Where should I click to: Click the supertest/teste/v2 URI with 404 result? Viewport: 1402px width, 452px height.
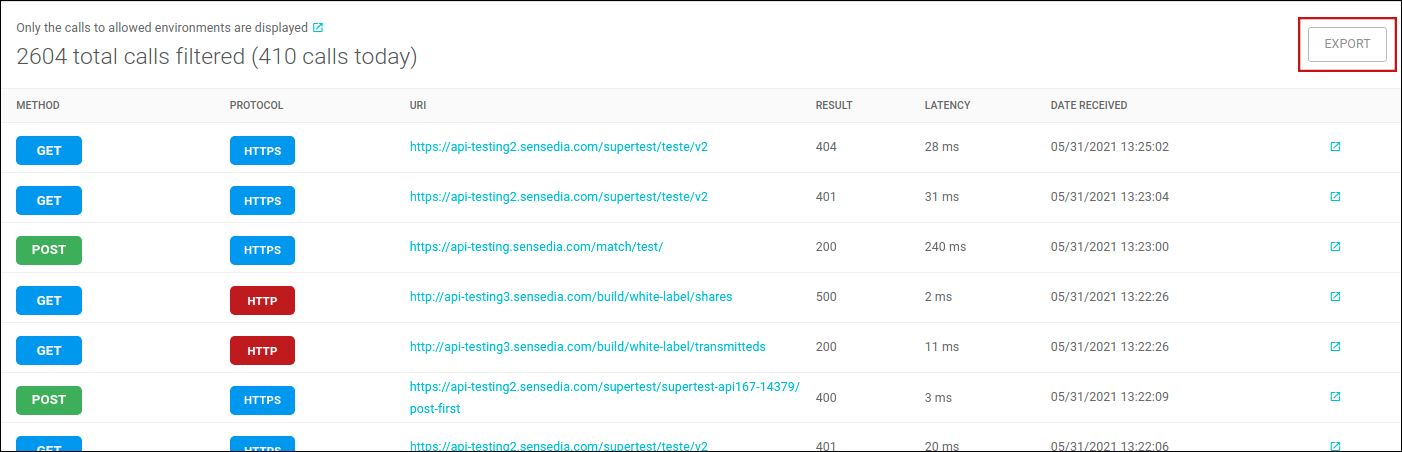tap(558, 147)
